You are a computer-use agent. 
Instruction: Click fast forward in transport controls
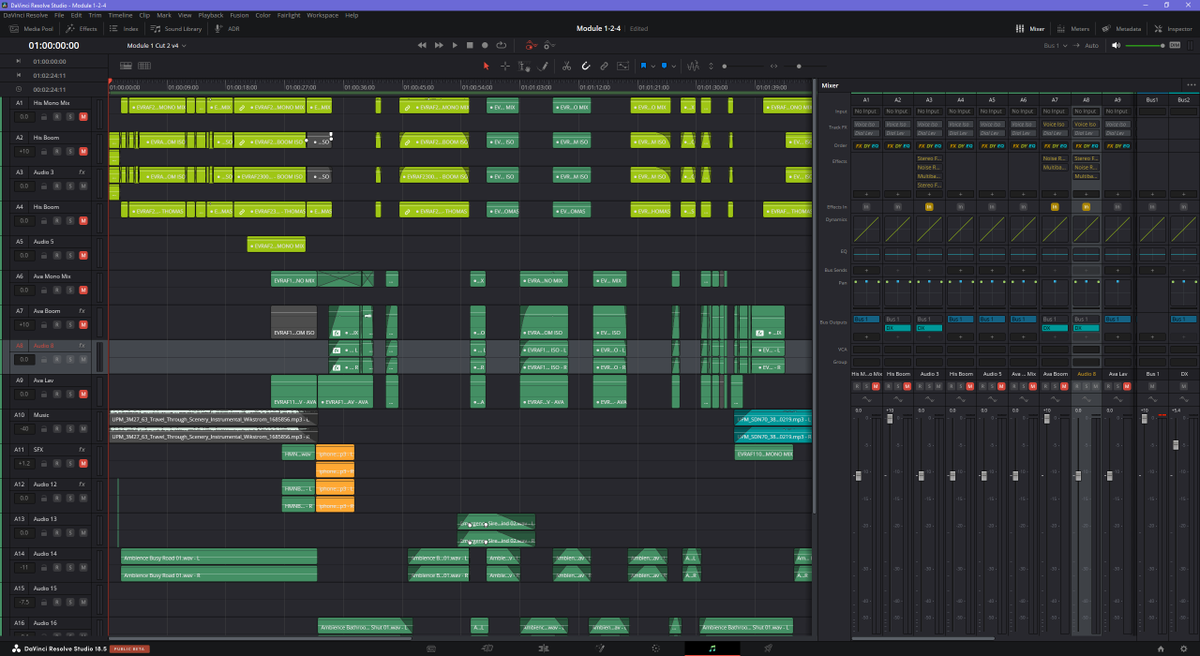click(x=439, y=45)
